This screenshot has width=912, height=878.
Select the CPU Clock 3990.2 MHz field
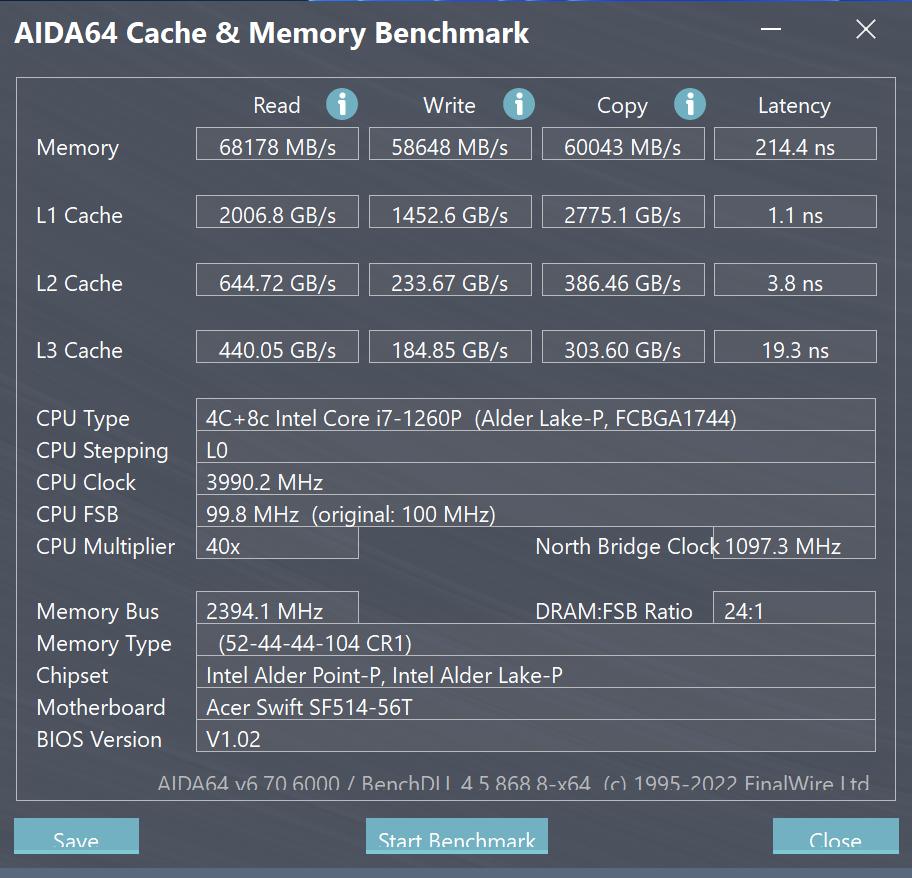(535, 482)
